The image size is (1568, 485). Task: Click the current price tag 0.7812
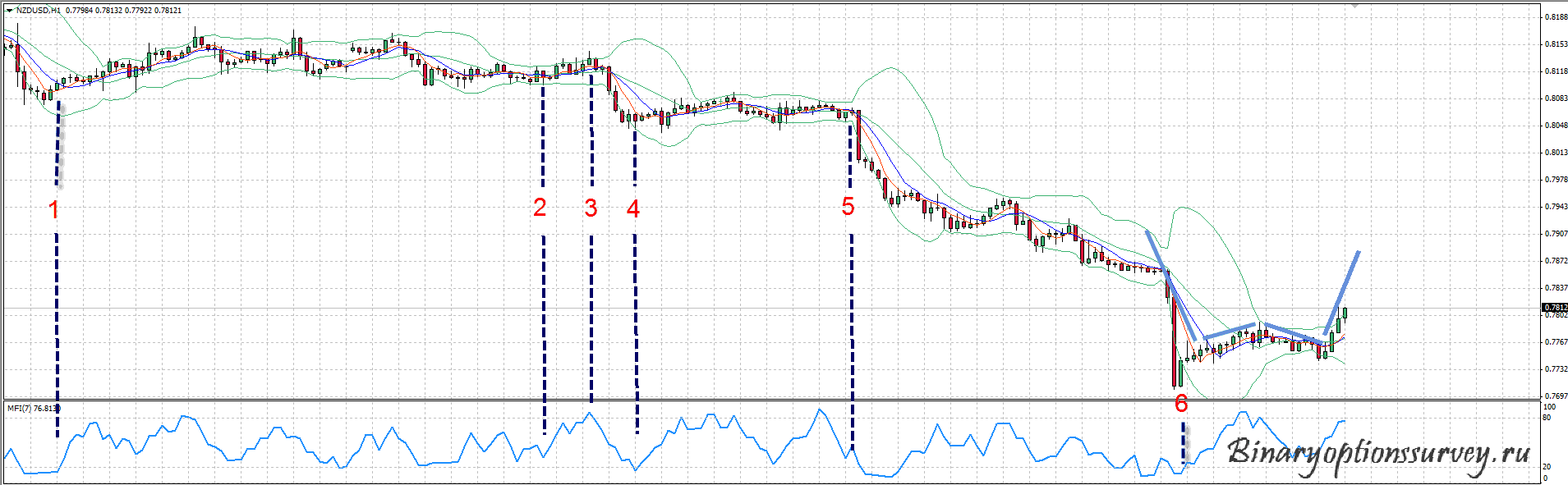[1555, 308]
